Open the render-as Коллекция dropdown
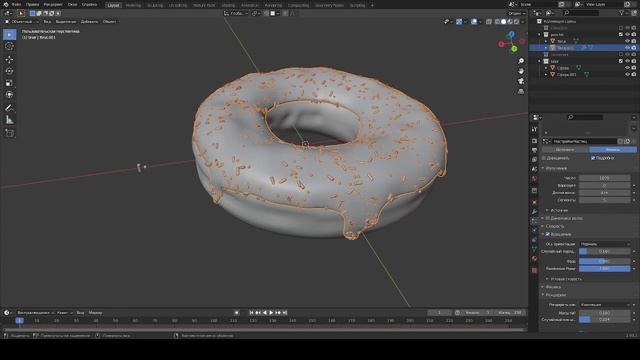 point(604,305)
